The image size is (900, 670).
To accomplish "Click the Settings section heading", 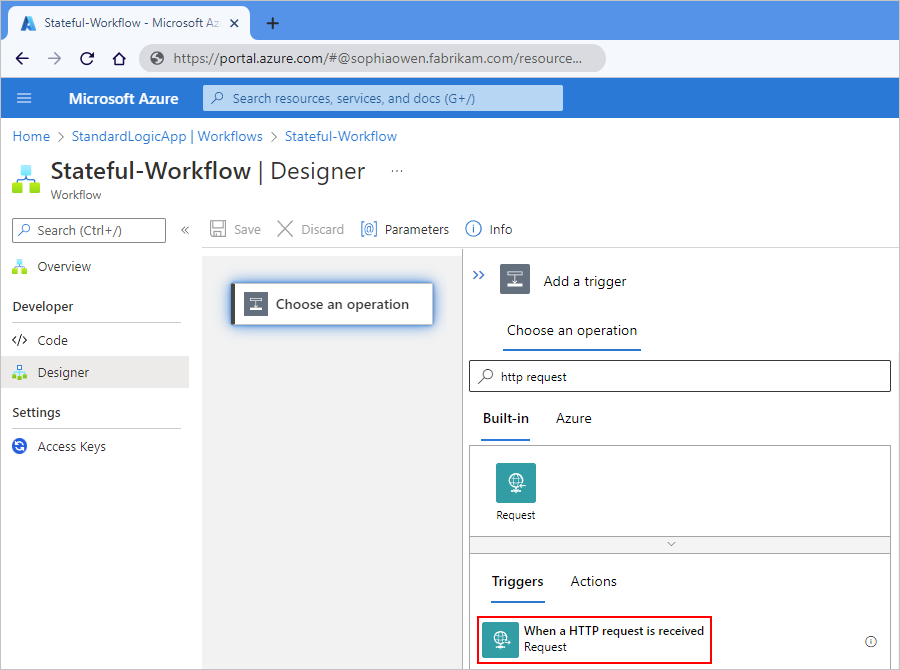I will coord(37,412).
